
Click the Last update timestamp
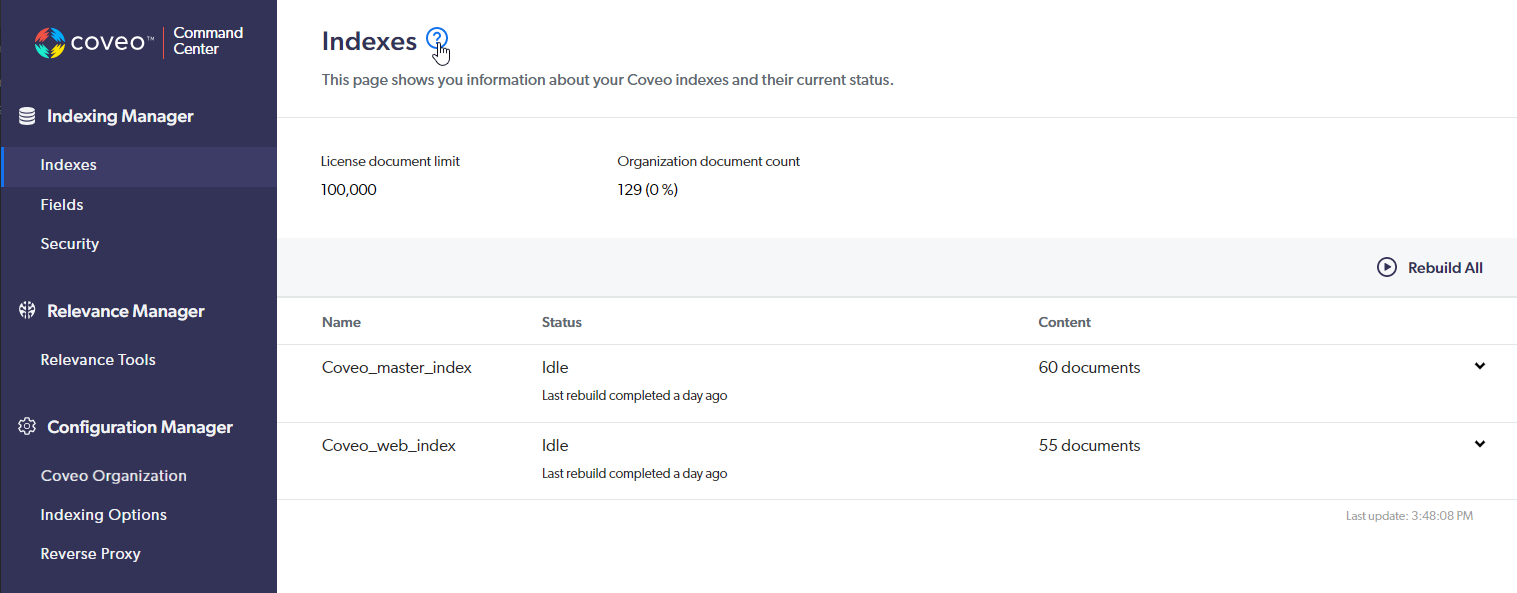[x=1409, y=516]
